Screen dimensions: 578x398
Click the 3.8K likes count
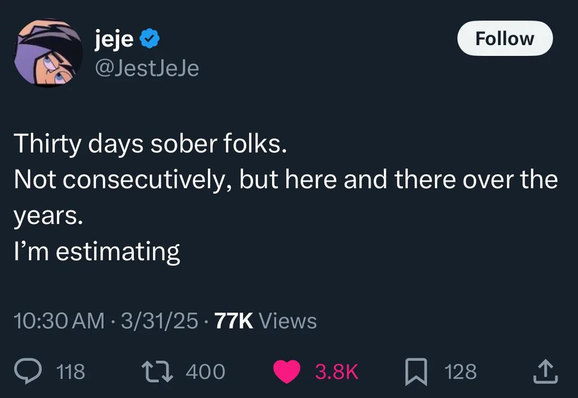click(x=337, y=372)
